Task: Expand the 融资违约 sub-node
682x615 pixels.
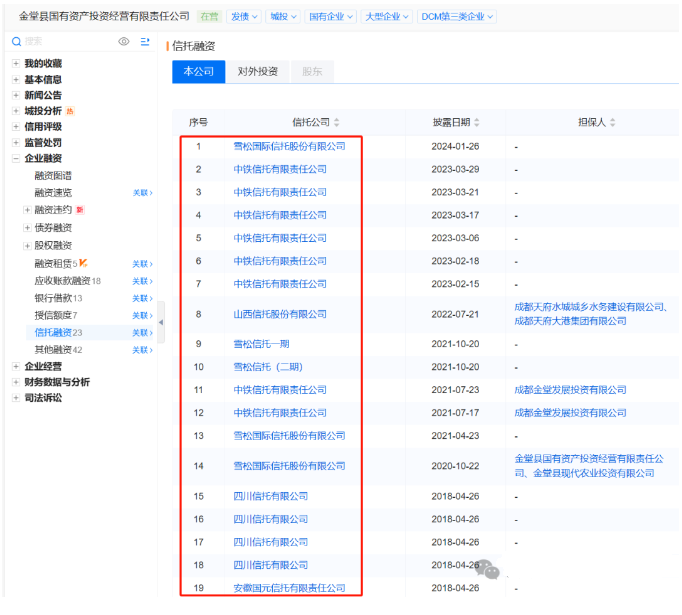Action: coord(27,210)
